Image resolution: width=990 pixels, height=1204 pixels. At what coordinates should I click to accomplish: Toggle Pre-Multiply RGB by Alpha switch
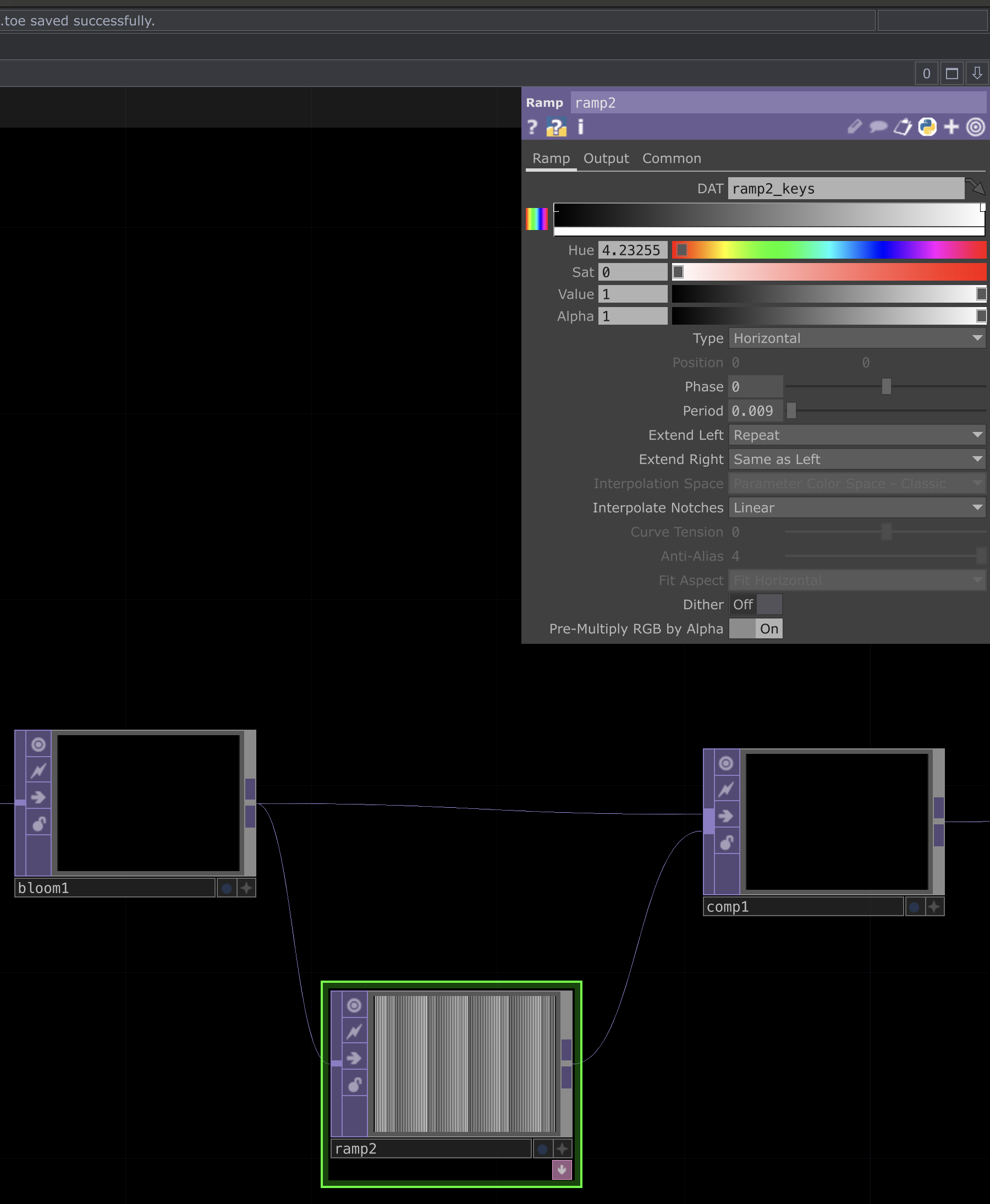coord(755,629)
